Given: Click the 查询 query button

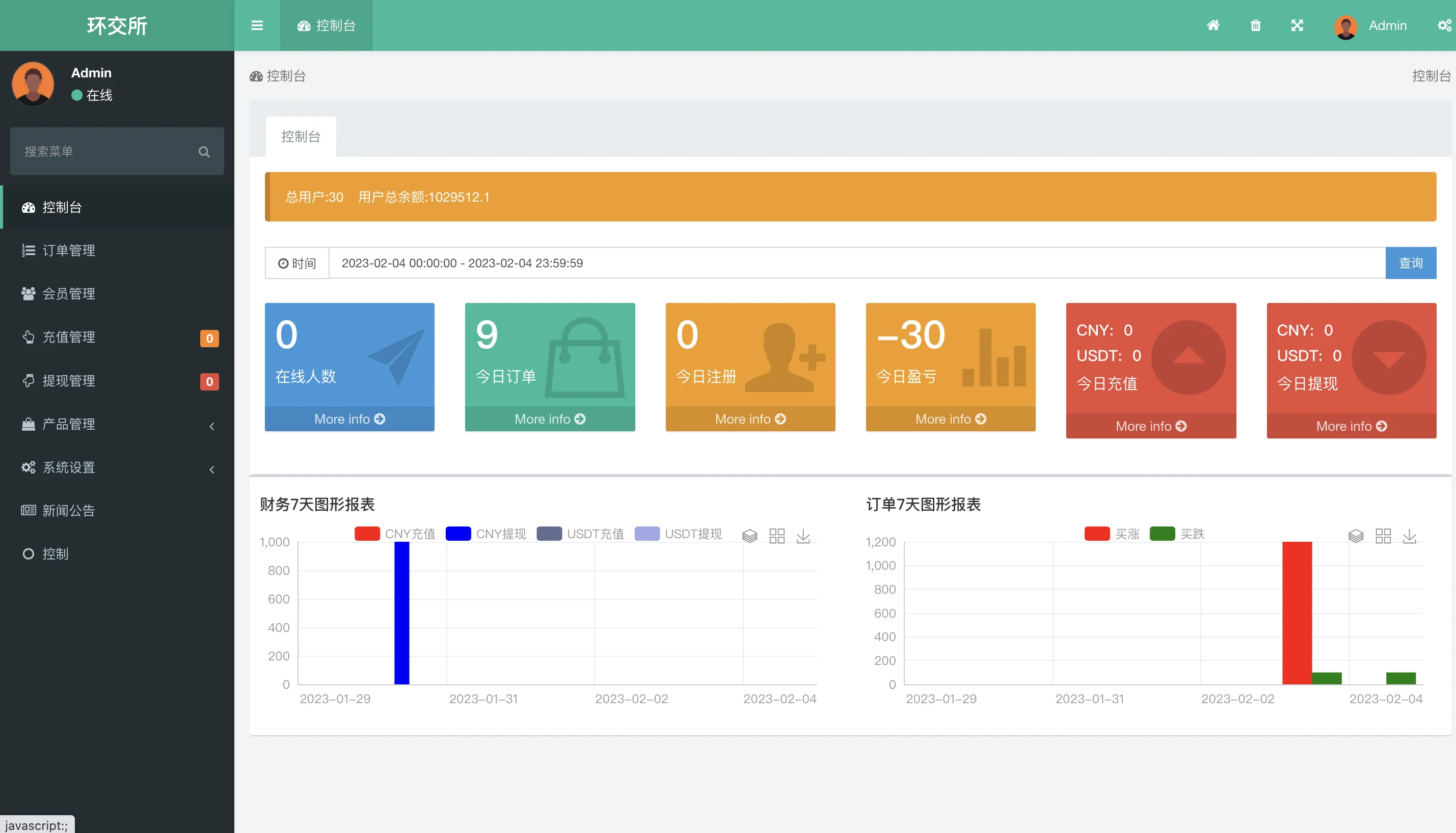Looking at the screenshot, I should pyautogui.click(x=1410, y=263).
